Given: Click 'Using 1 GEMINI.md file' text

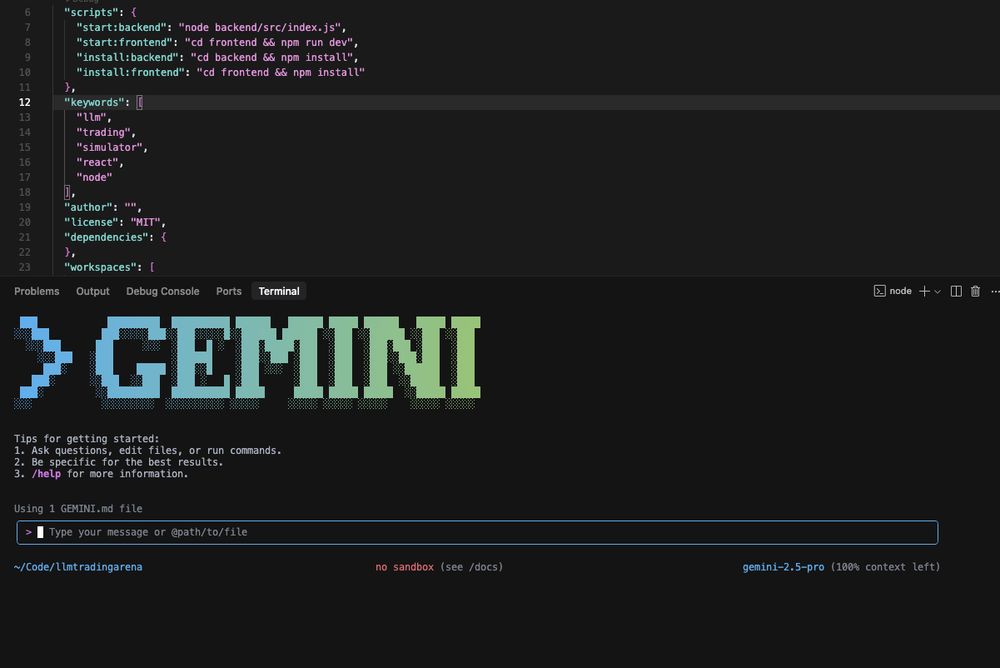Looking at the screenshot, I should [78, 508].
